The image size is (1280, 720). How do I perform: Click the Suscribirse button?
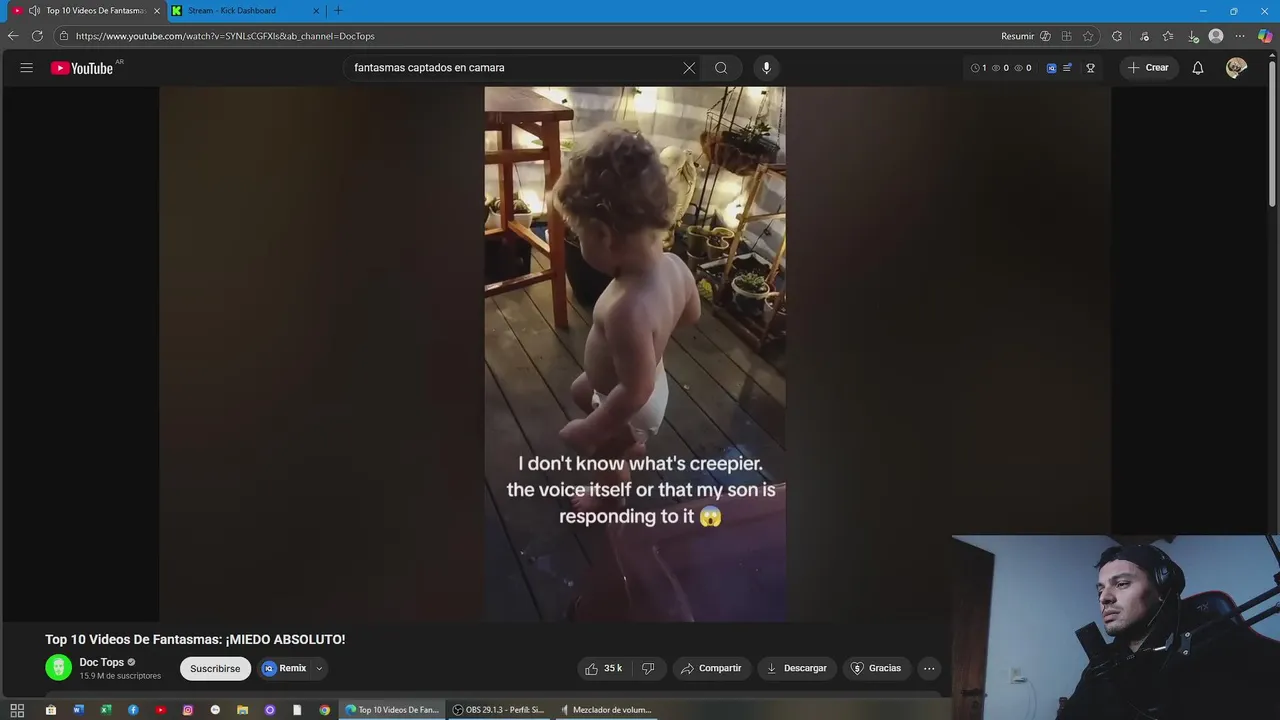click(215, 668)
